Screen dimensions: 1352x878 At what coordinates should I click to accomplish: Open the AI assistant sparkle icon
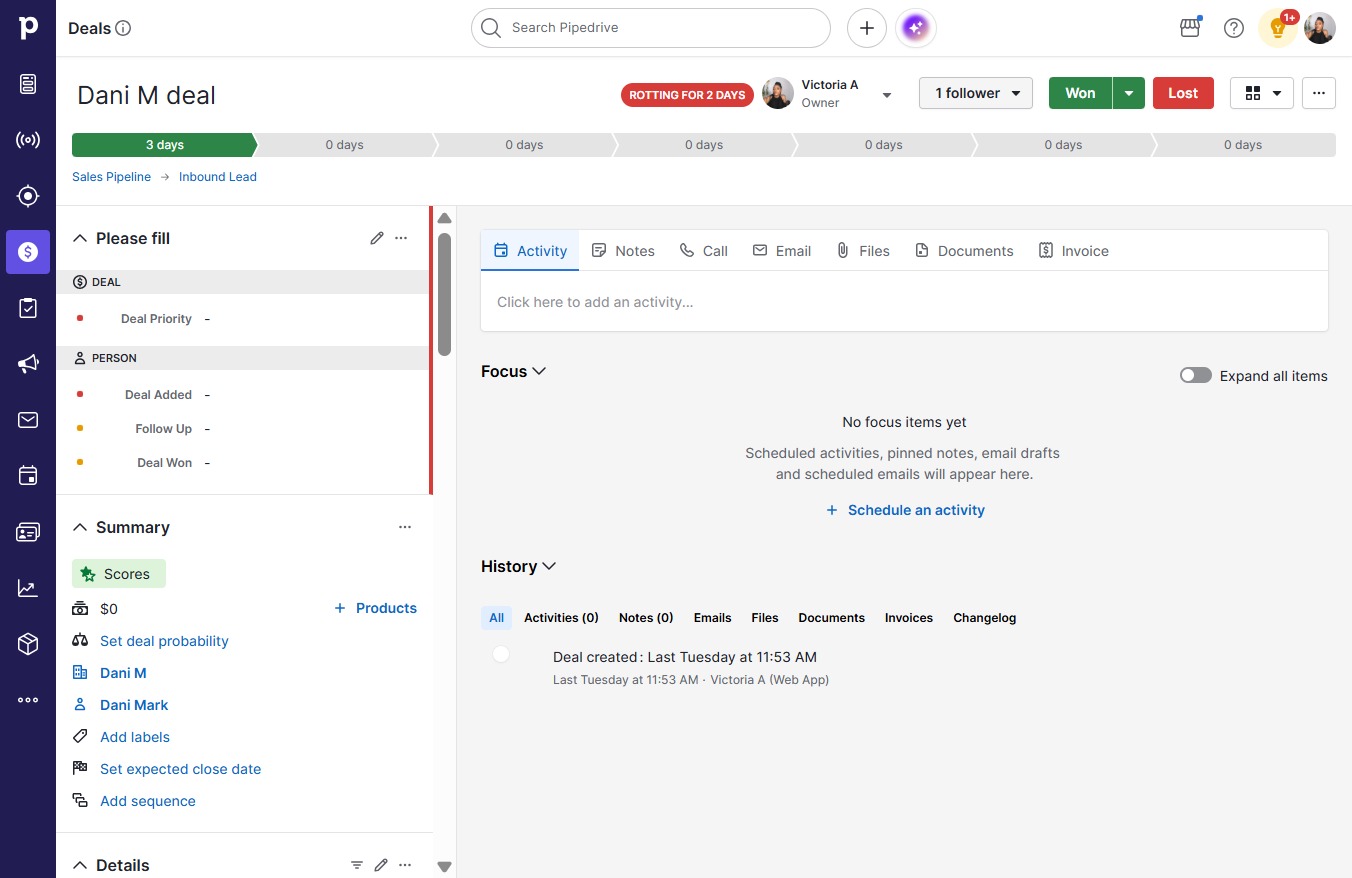[917, 28]
